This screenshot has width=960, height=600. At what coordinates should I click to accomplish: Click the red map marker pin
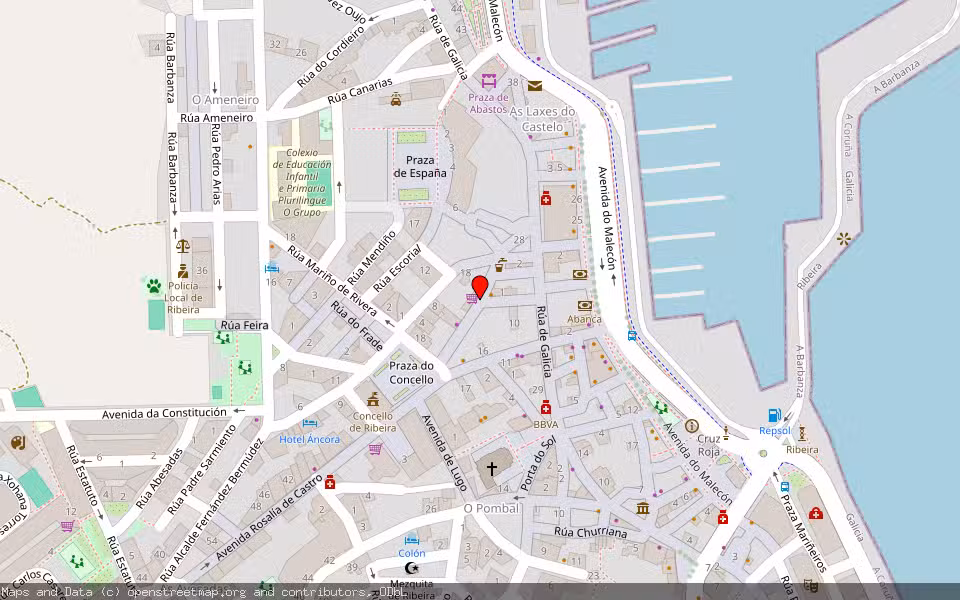[x=480, y=284]
